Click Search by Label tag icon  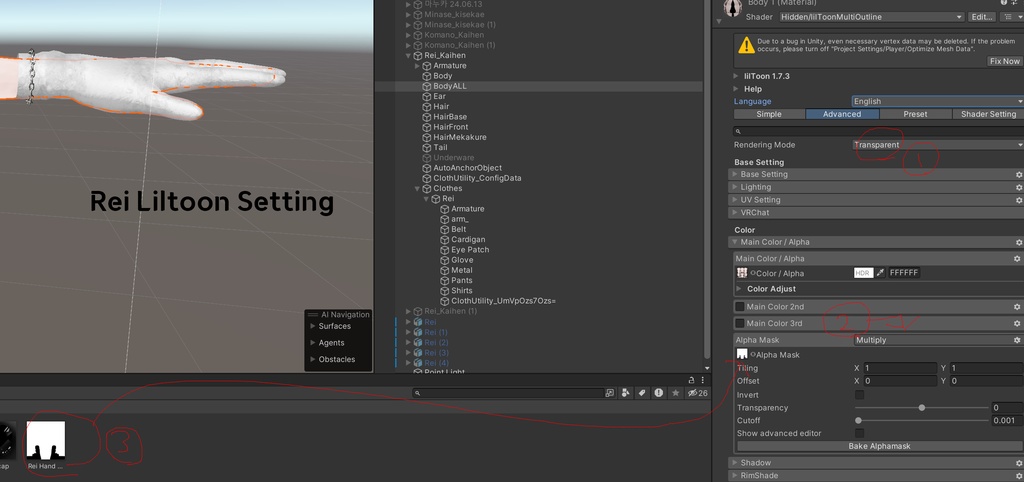pyautogui.click(x=642, y=393)
